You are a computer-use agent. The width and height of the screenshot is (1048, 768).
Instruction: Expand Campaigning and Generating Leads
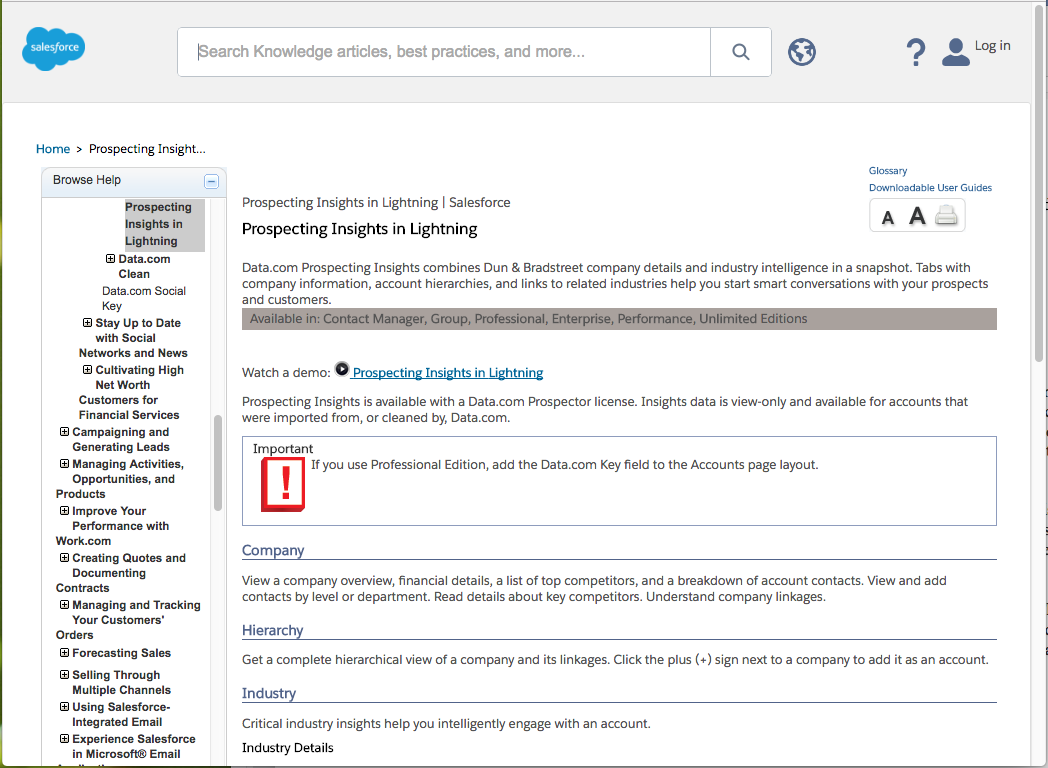pyautogui.click(x=63, y=431)
